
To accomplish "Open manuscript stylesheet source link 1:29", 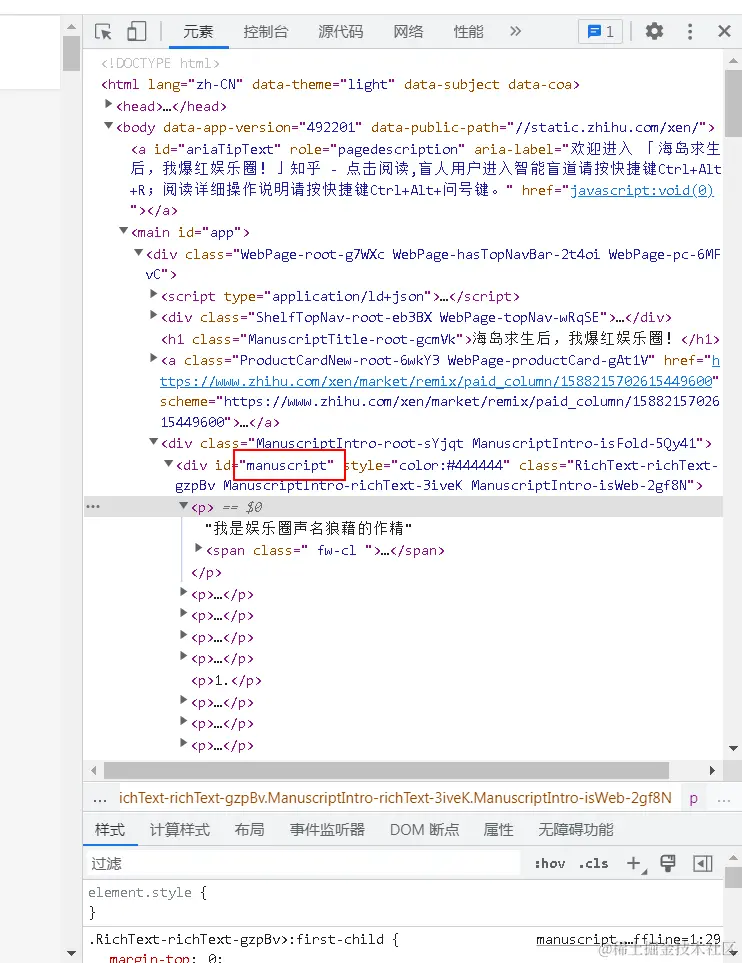I will 628,940.
